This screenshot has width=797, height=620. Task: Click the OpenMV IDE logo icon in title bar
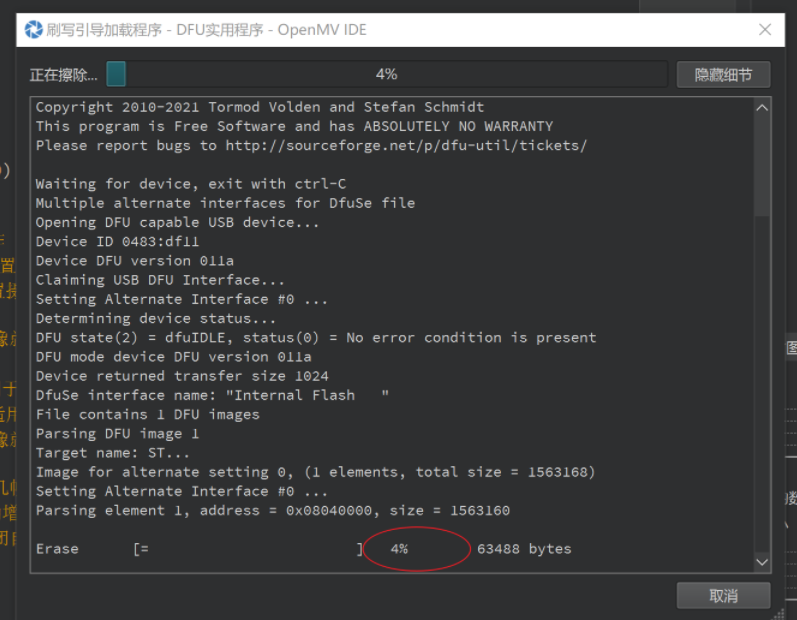pyautogui.click(x=34, y=29)
